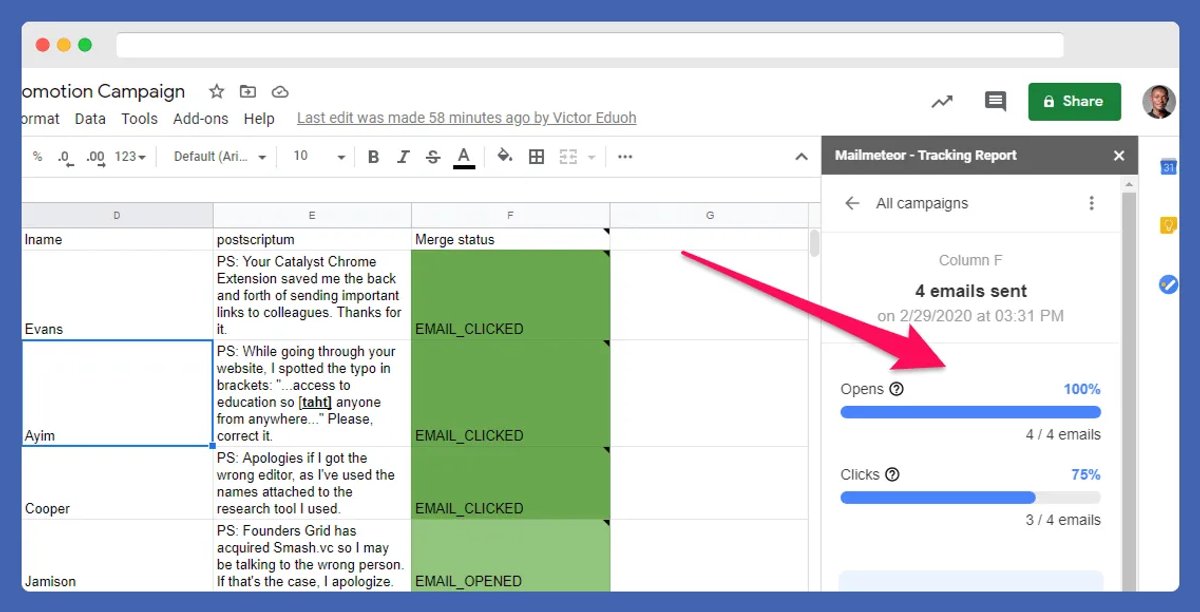
Task: Open the font size dropdown
Action: pyautogui.click(x=319, y=156)
